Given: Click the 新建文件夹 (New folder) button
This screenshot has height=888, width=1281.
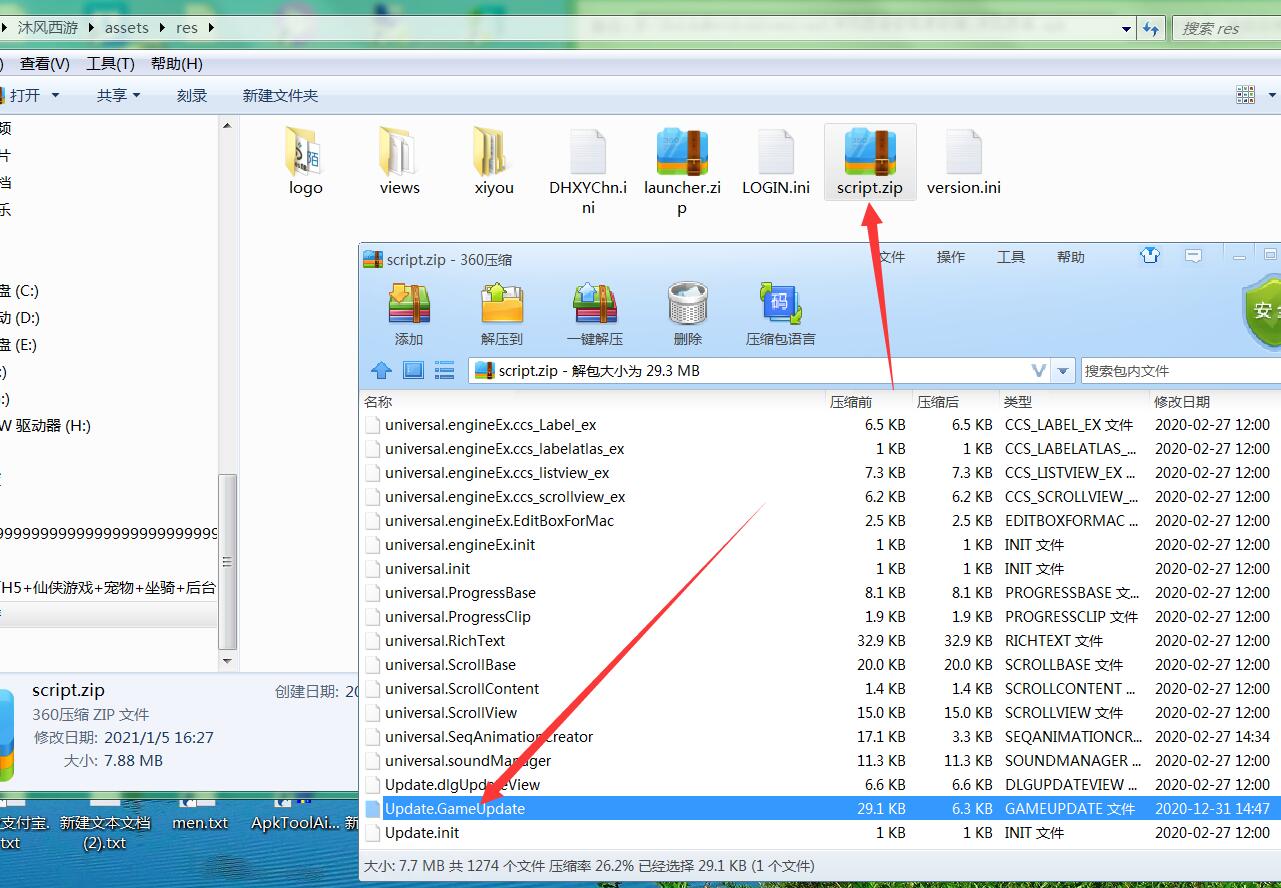Looking at the screenshot, I should click(280, 95).
